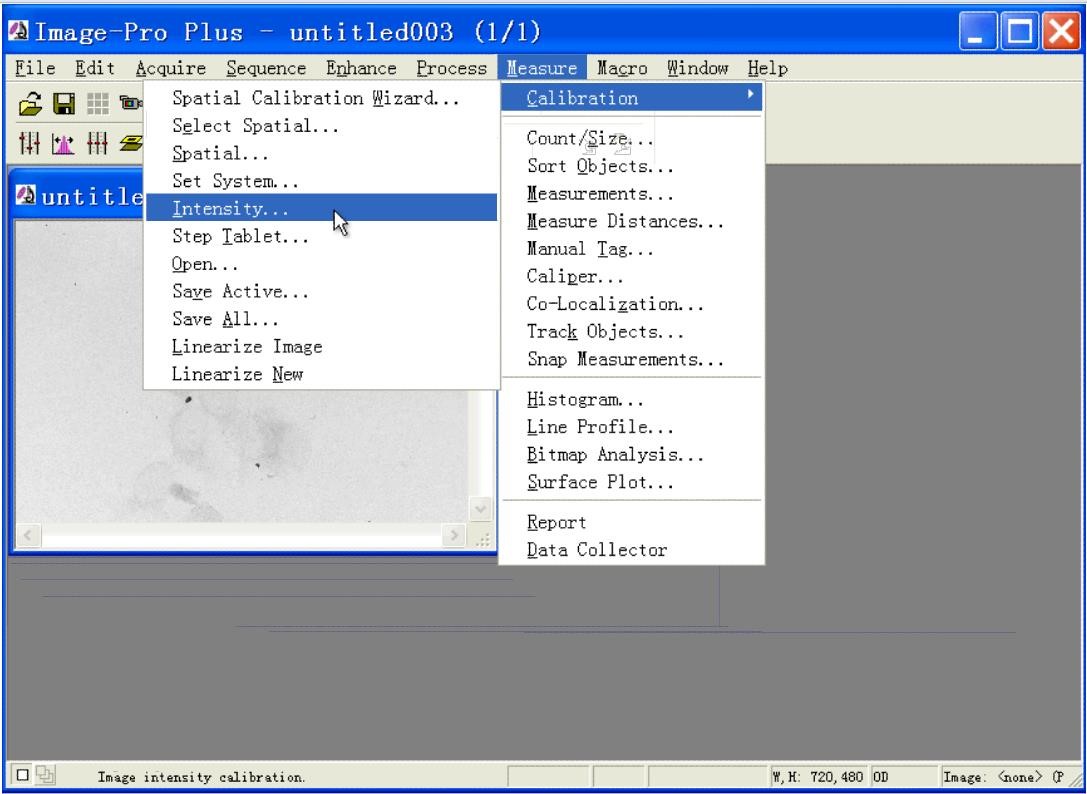1087x794 pixels.
Task: Click the yellow stacked layers icon
Action: pos(130,144)
